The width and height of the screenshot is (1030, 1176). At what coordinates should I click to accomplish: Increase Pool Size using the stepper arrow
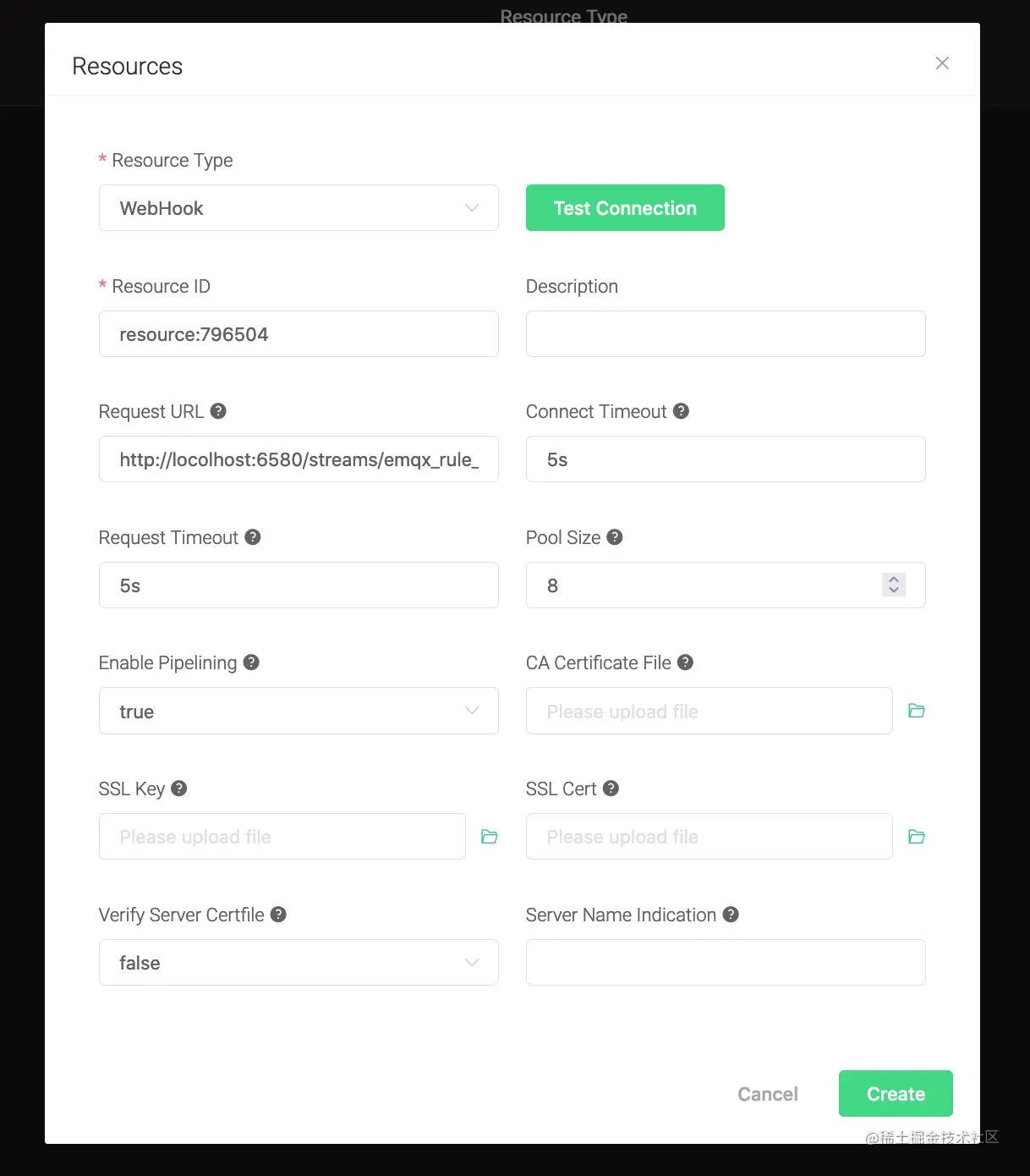point(893,580)
